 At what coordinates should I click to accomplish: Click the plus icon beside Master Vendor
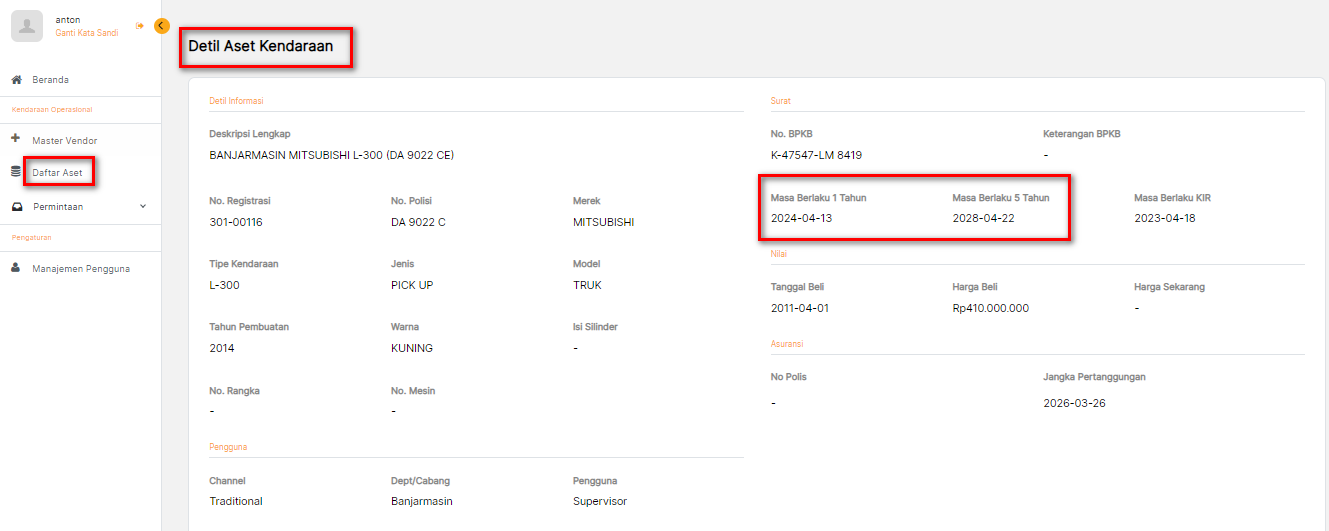point(15,140)
